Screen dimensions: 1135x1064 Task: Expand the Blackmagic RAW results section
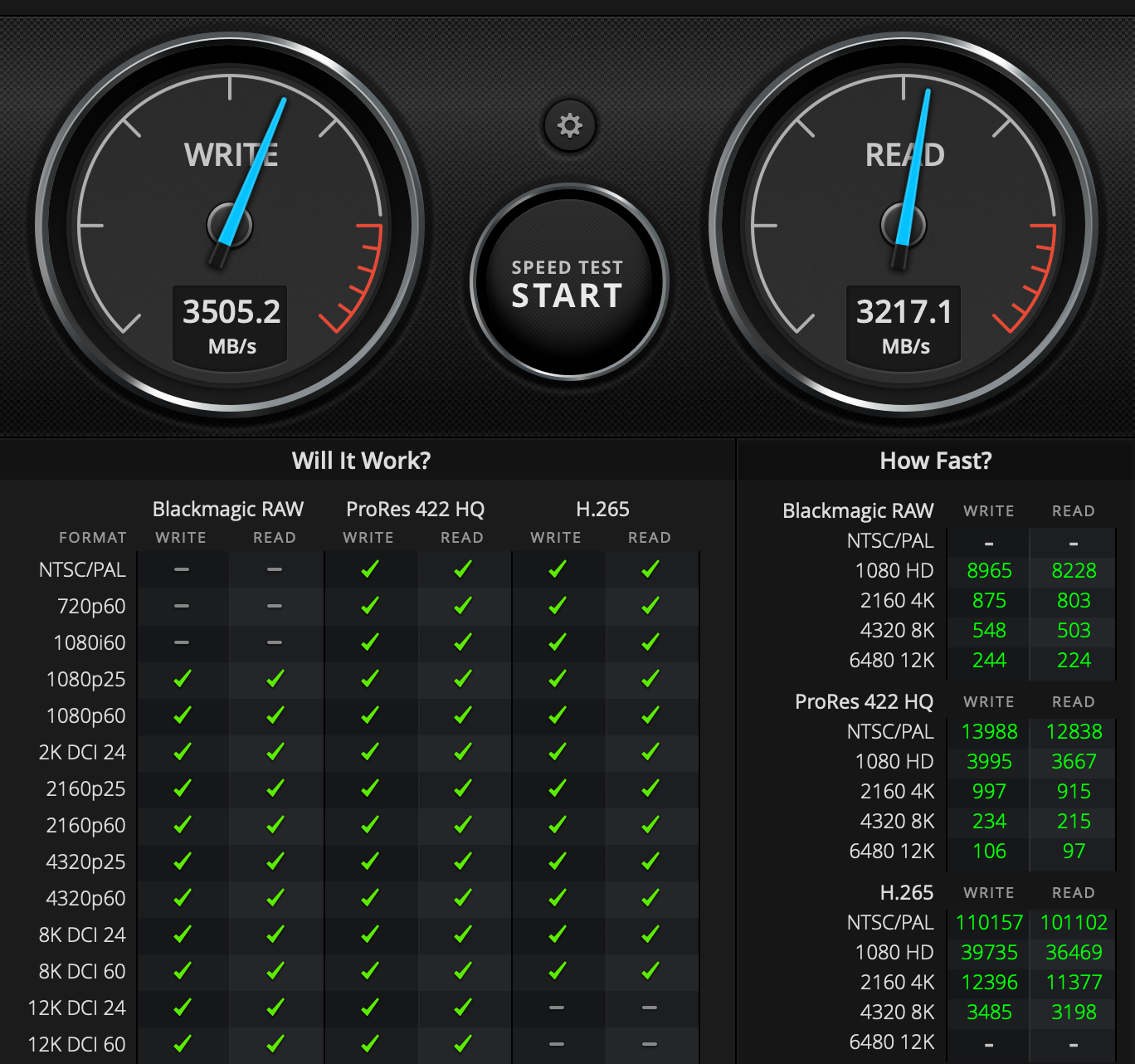point(858,510)
